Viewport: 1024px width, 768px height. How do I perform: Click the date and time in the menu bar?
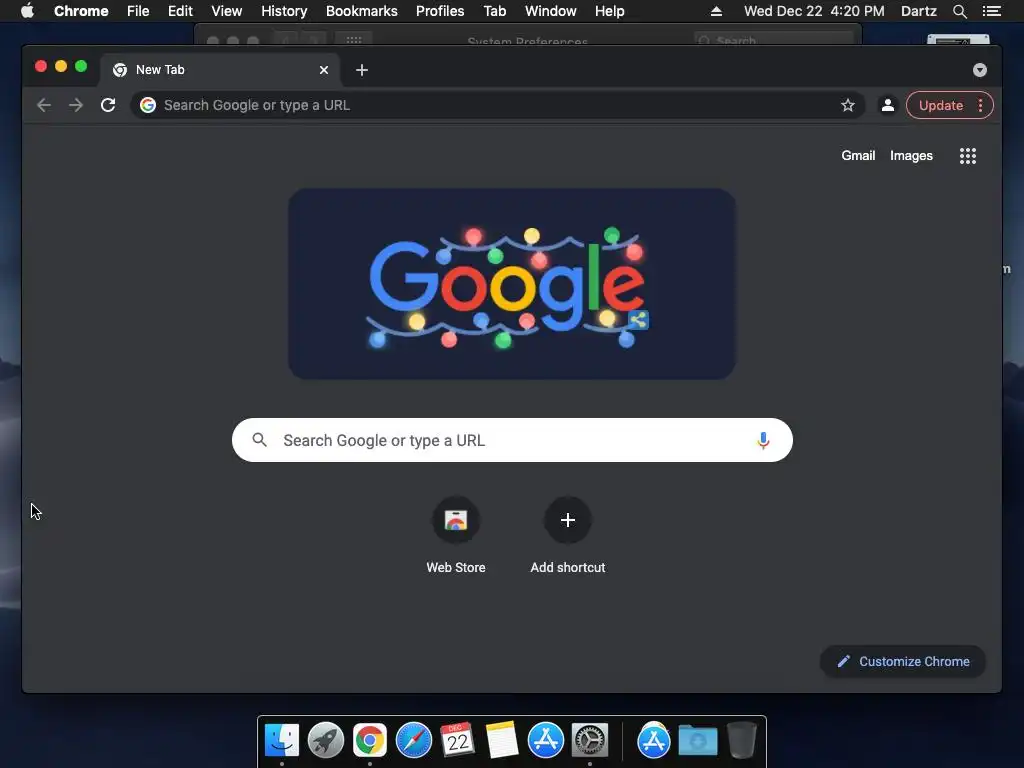pyautogui.click(x=814, y=11)
